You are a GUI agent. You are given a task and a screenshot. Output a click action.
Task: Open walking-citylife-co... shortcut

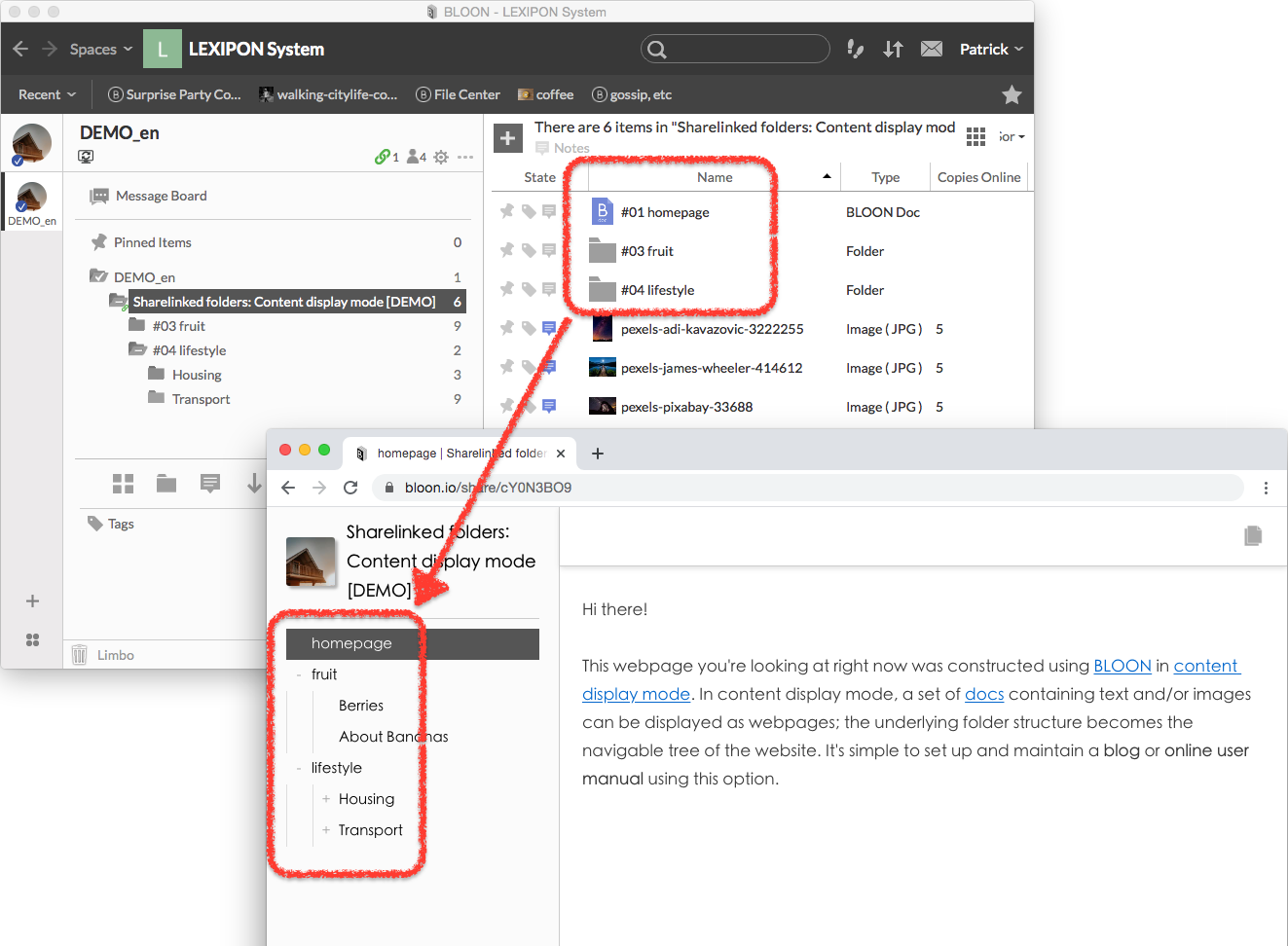328,94
